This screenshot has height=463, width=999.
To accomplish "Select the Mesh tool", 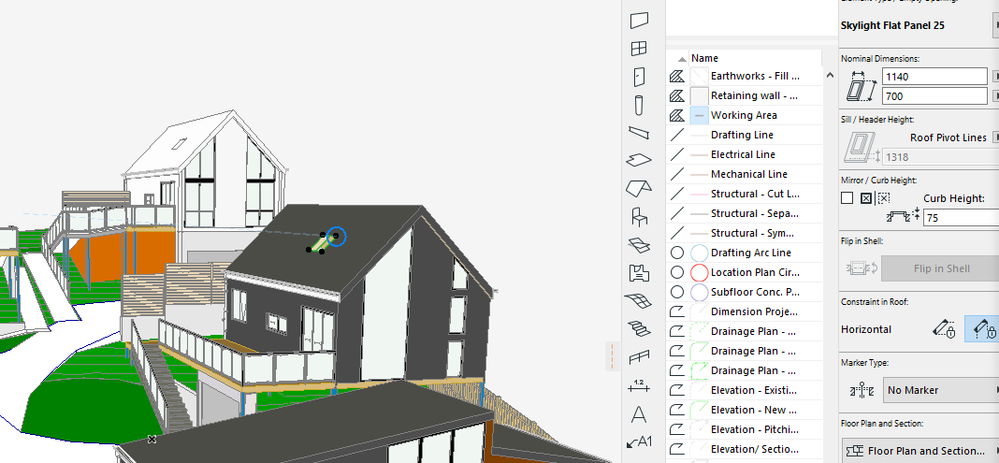I will [639, 301].
